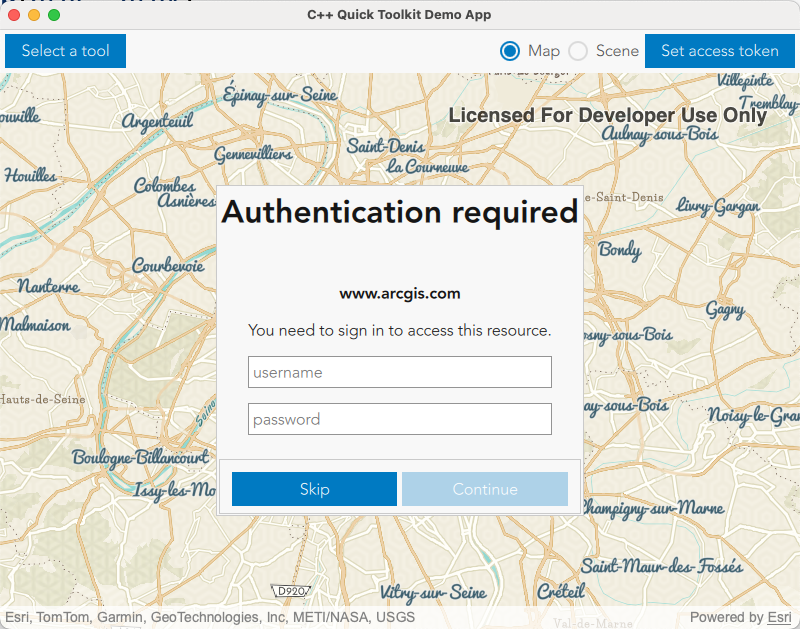
Task: Click the Saint-Denis label on the map
Action: (385, 145)
